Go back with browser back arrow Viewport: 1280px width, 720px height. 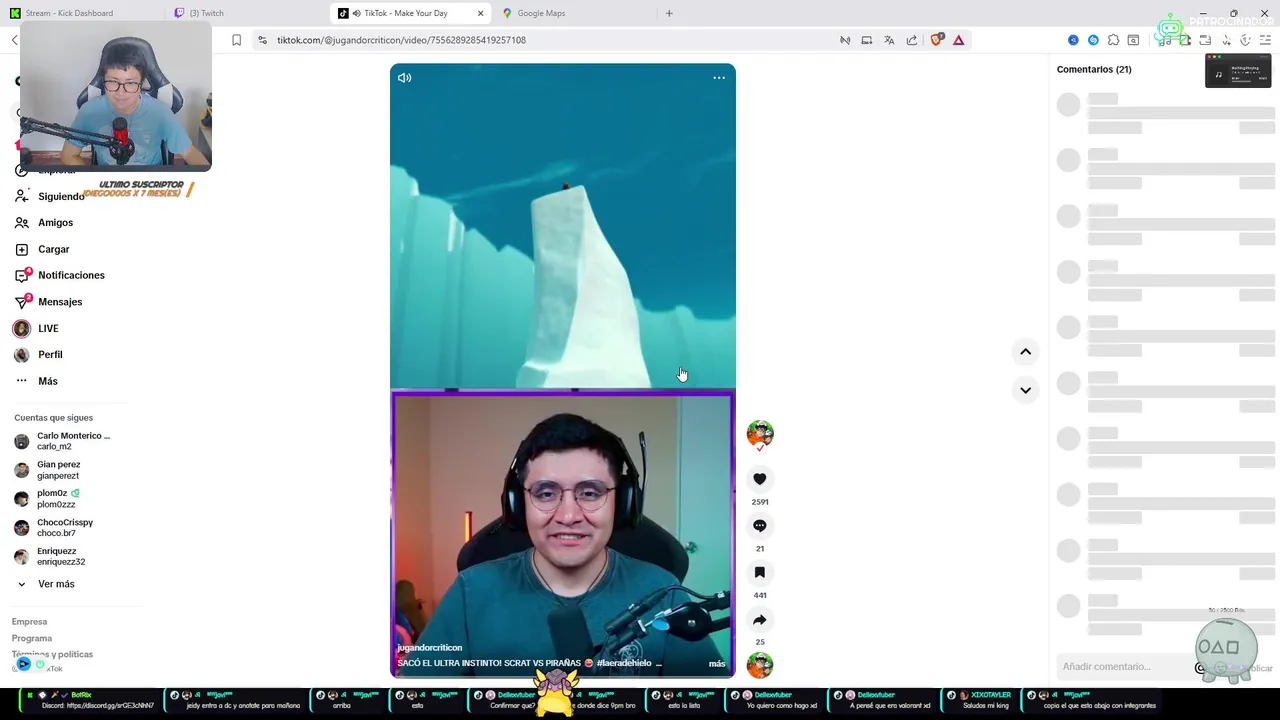click(14, 40)
